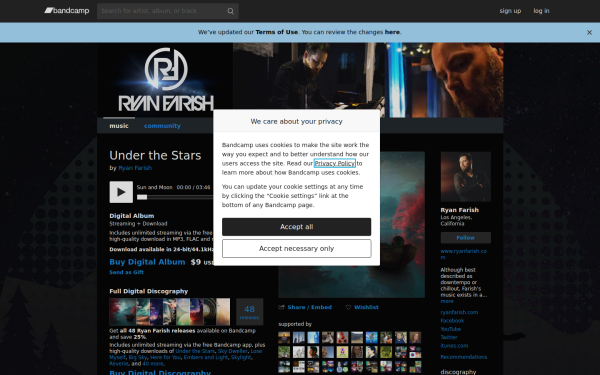Click the Wishlist heart icon
The height and width of the screenshot is (375, 600).
point(348,307)
